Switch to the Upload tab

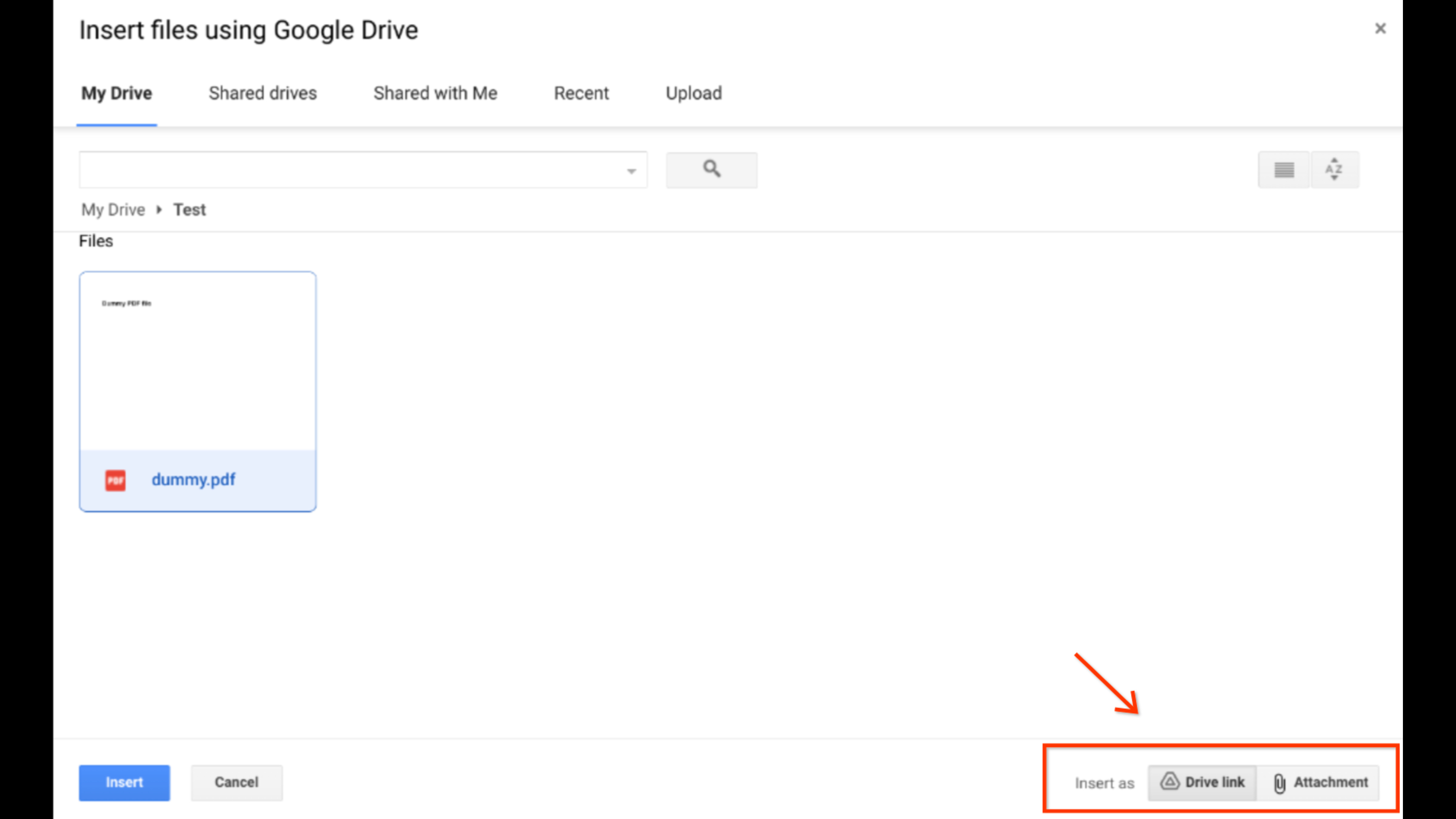pos(693,92)
